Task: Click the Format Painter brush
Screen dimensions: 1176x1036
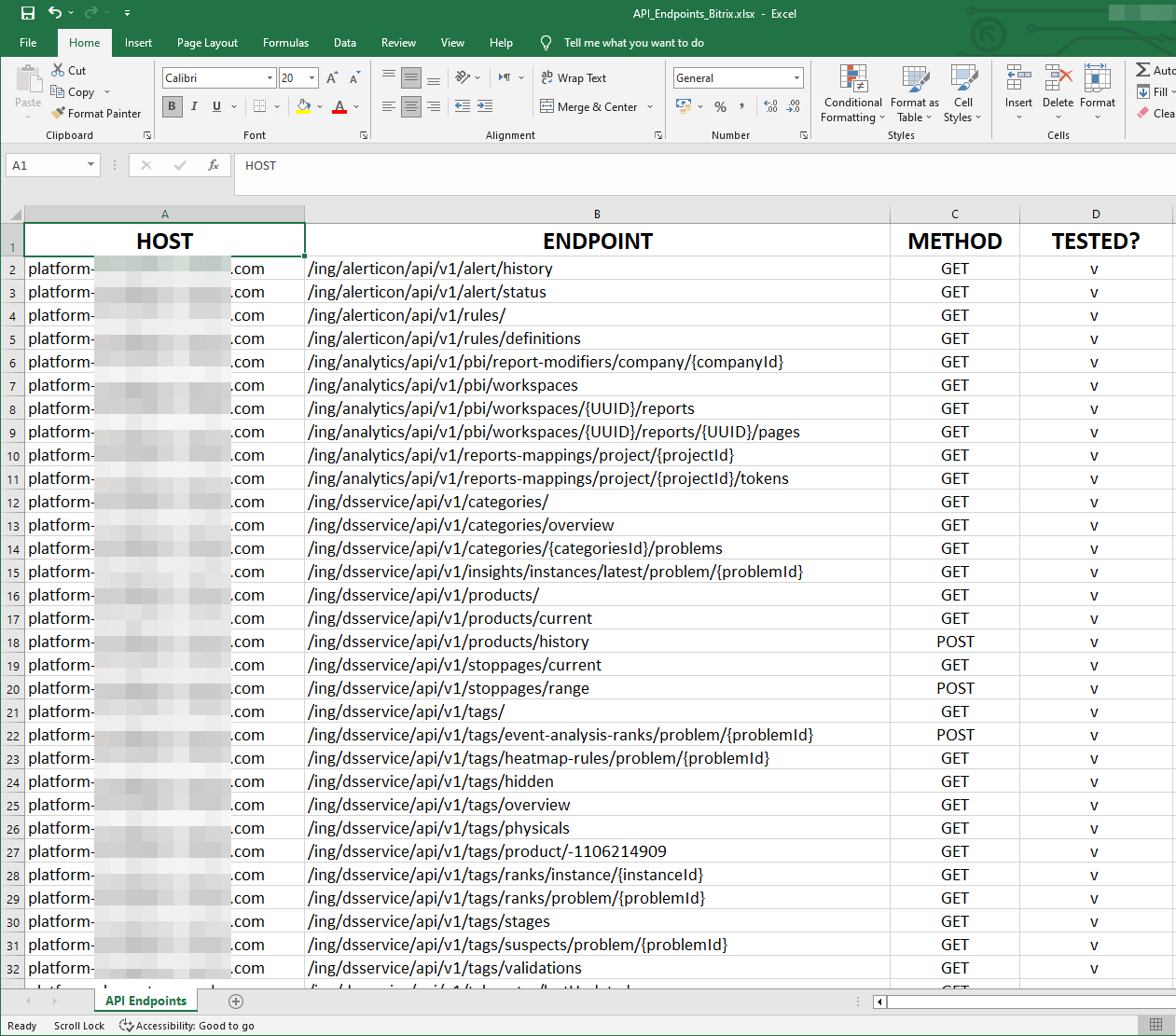Action: [x=58, y=113]
